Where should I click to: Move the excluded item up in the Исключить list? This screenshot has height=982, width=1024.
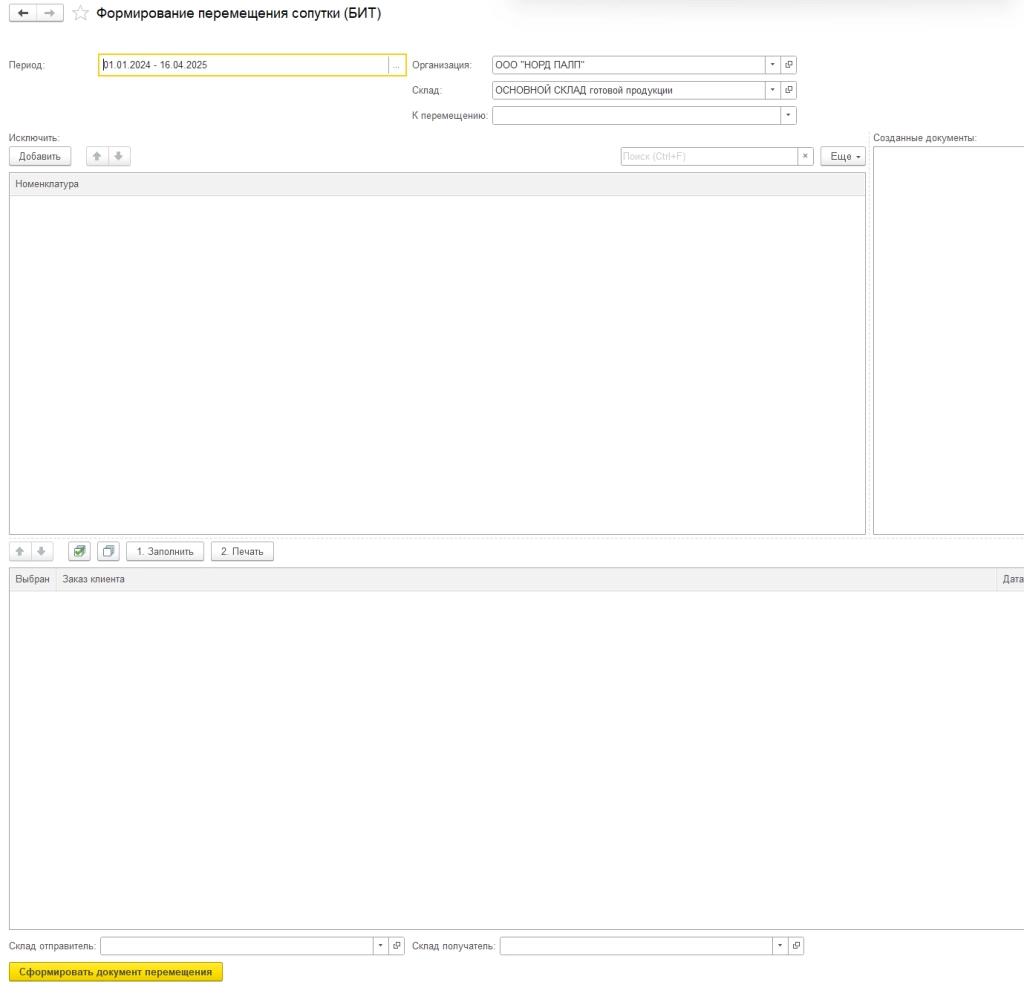[x=97, y=157]
